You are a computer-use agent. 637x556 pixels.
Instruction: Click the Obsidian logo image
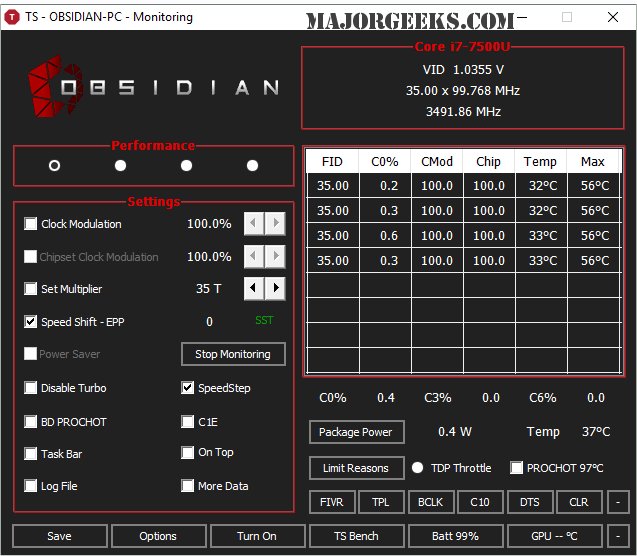coord(154,87)
